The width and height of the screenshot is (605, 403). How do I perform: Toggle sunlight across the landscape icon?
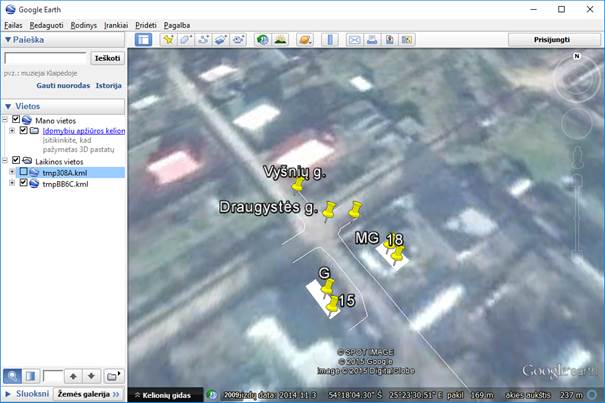click(x=281, y=40)
